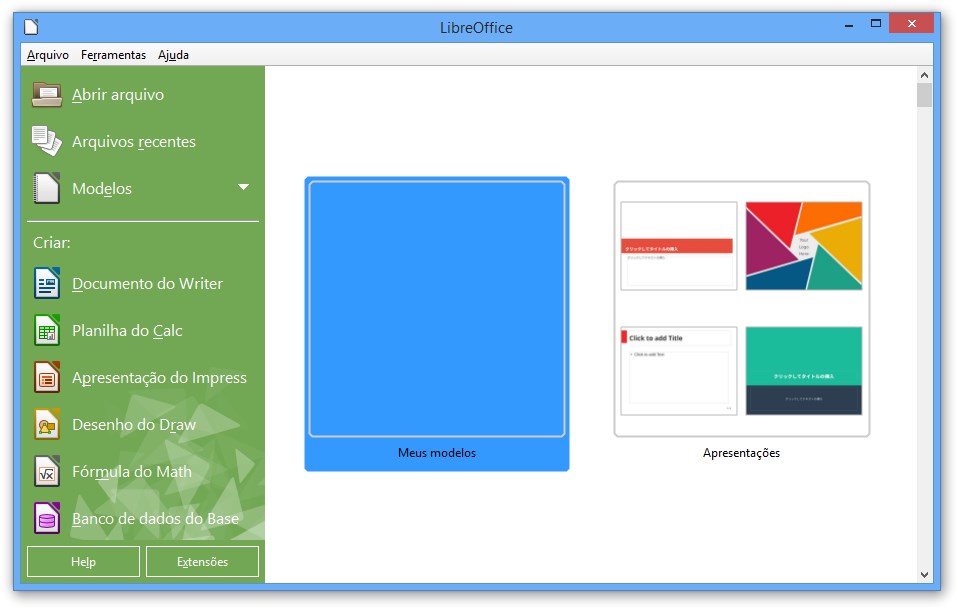Create a new Planilha do Calc
The width and height of the screenshot is (958, 610).
127,331
